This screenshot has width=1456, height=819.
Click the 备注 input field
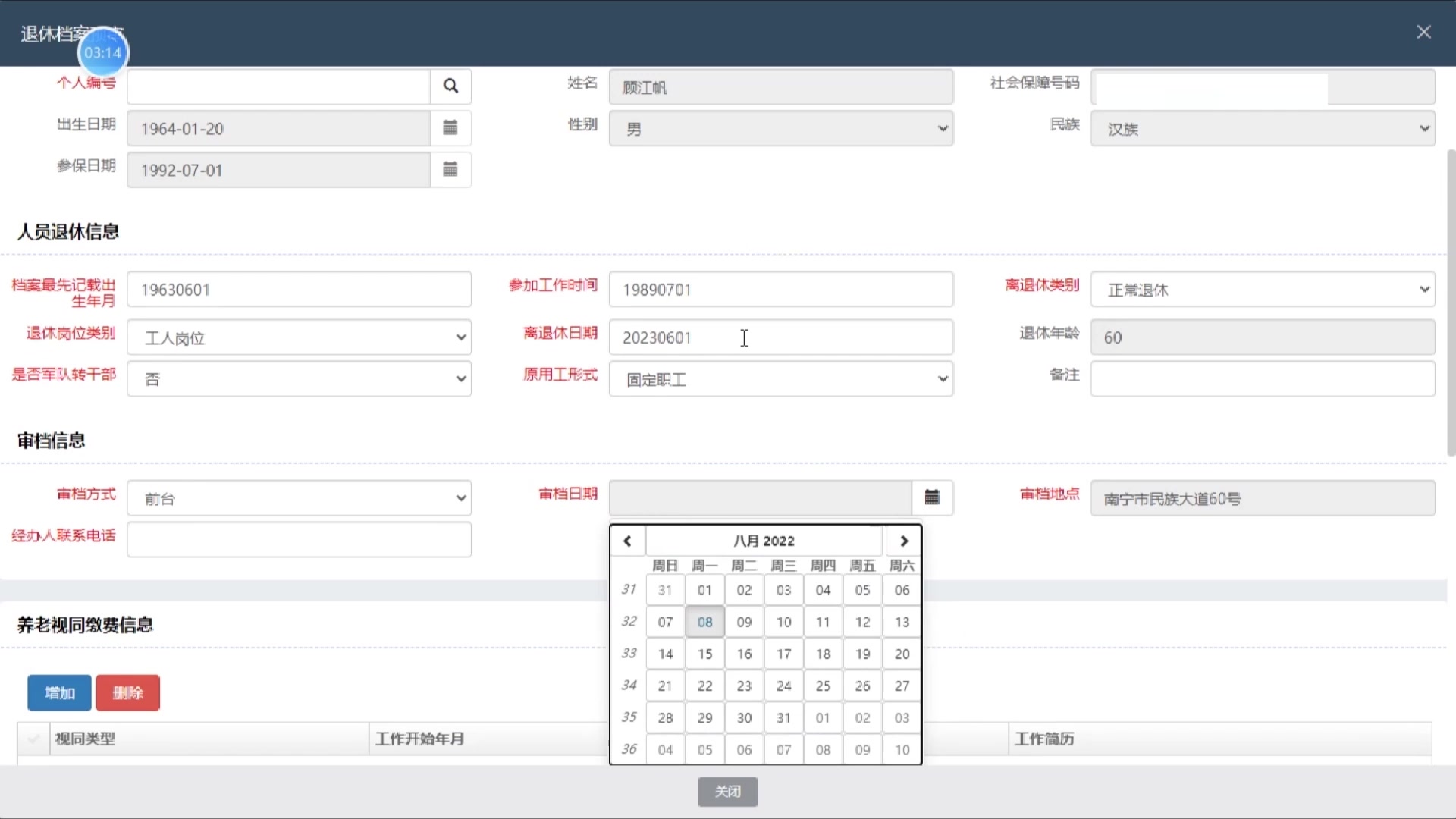tap(1263, 378)
